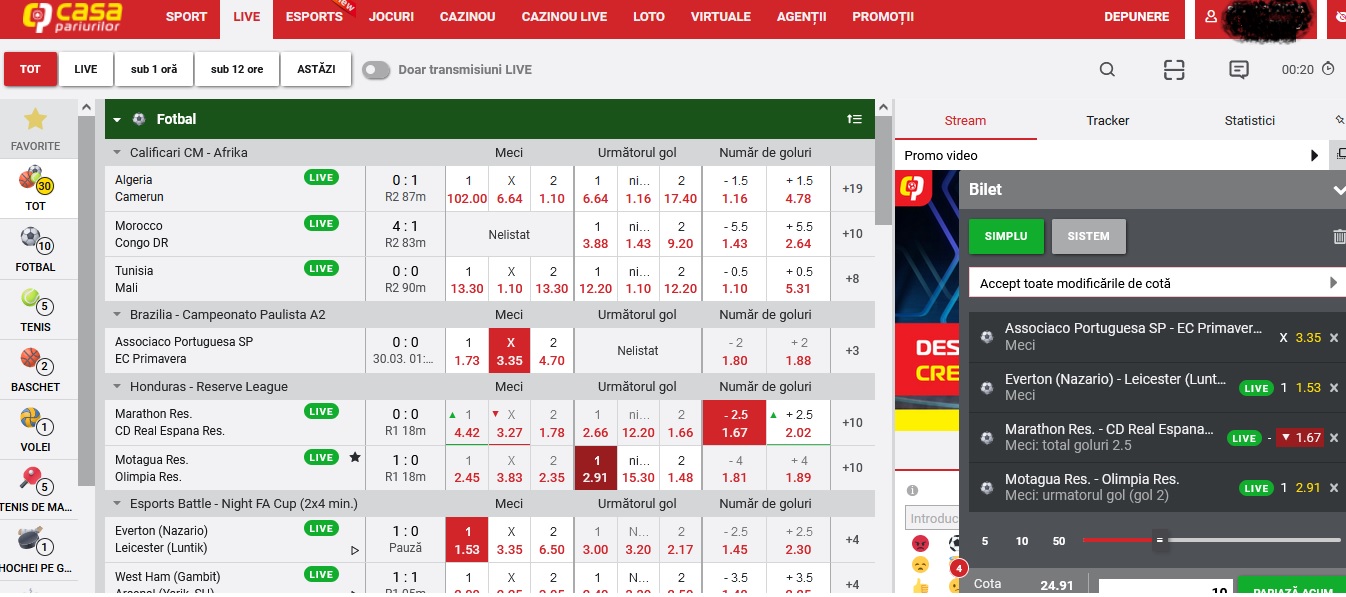
Task: Collapse Esports Battle - Night FA Cup
Action: pyautogui.click(x=117, y=504)
